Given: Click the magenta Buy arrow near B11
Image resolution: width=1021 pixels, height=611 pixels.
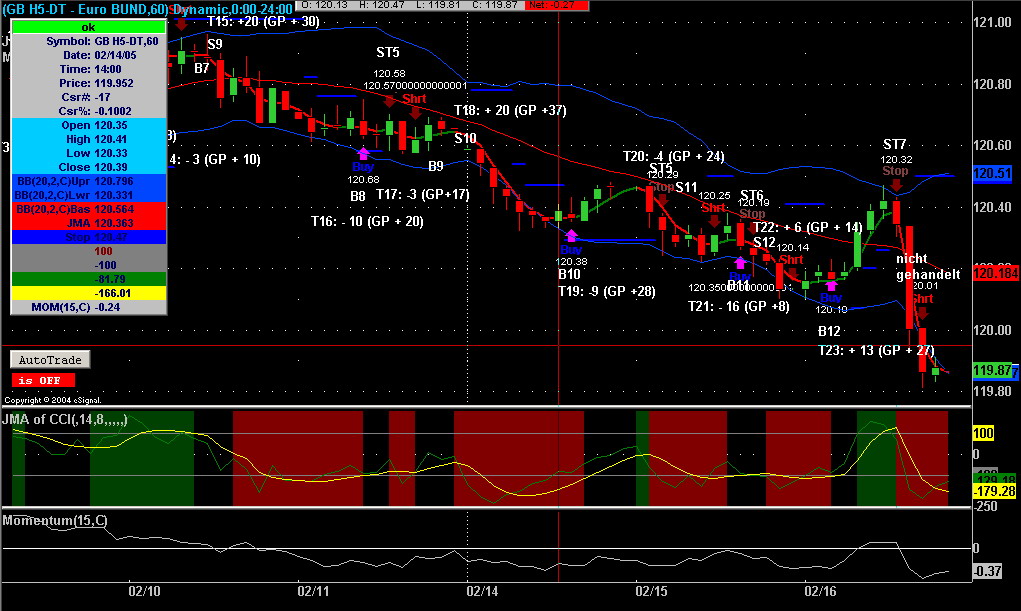Looking at the screenshot, I should pyautogui.click(x=740, y=263).
